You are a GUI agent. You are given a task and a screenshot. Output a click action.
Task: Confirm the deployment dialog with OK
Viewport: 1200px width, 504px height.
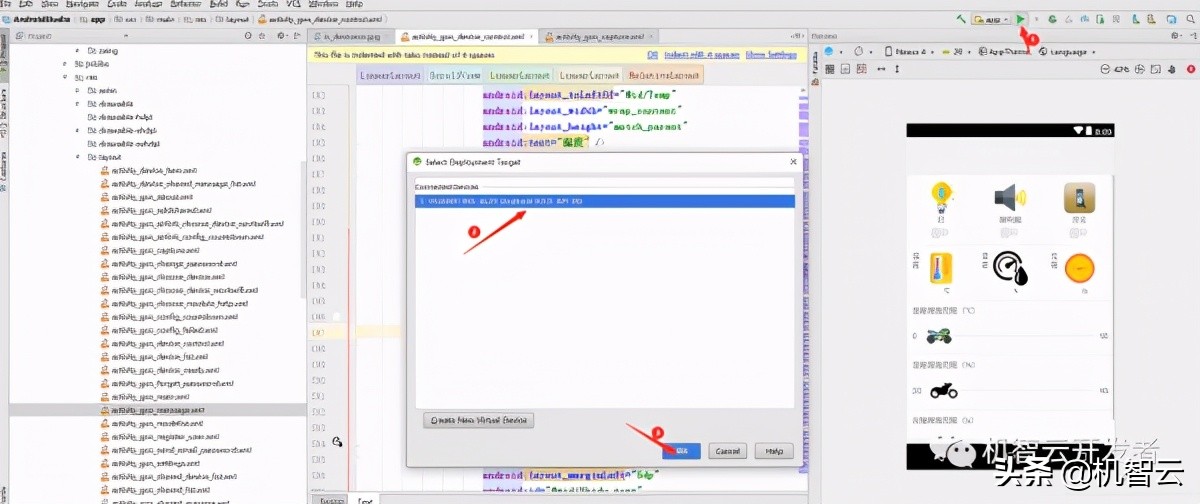681,451
